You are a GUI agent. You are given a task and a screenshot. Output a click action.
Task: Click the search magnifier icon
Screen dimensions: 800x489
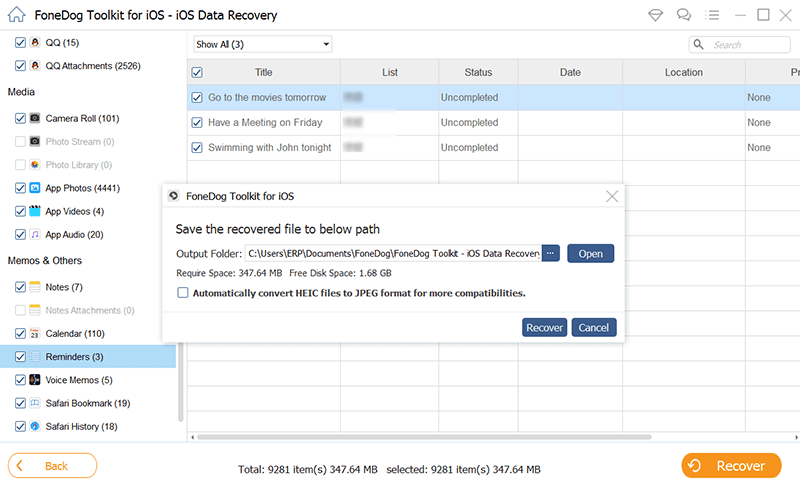point(698,44)
